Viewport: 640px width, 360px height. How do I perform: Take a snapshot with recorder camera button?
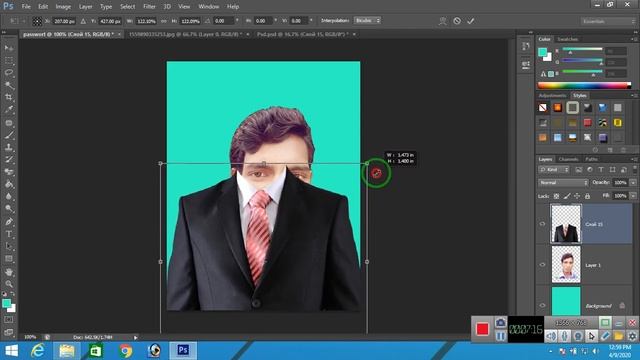[500, 322]
